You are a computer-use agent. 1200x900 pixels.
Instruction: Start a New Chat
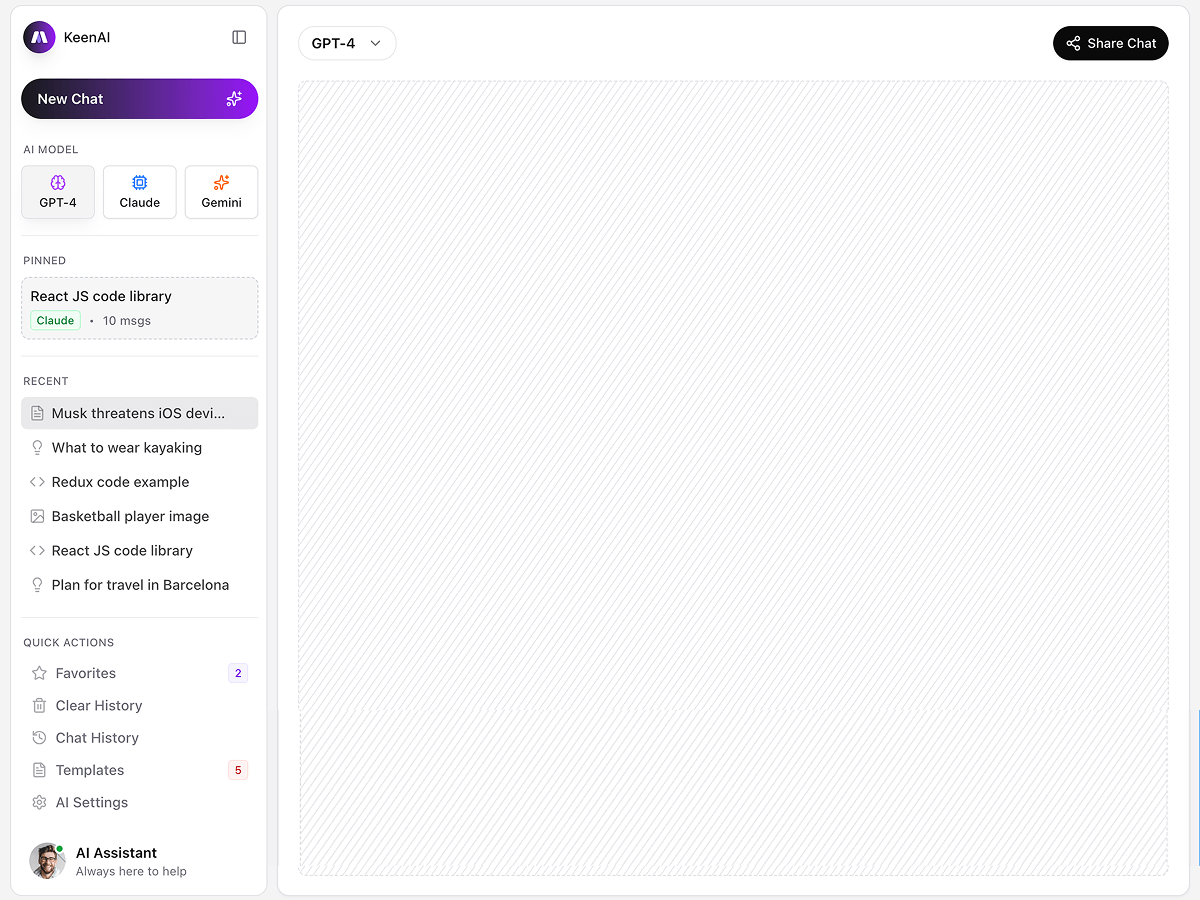click(x=139, y=99)
